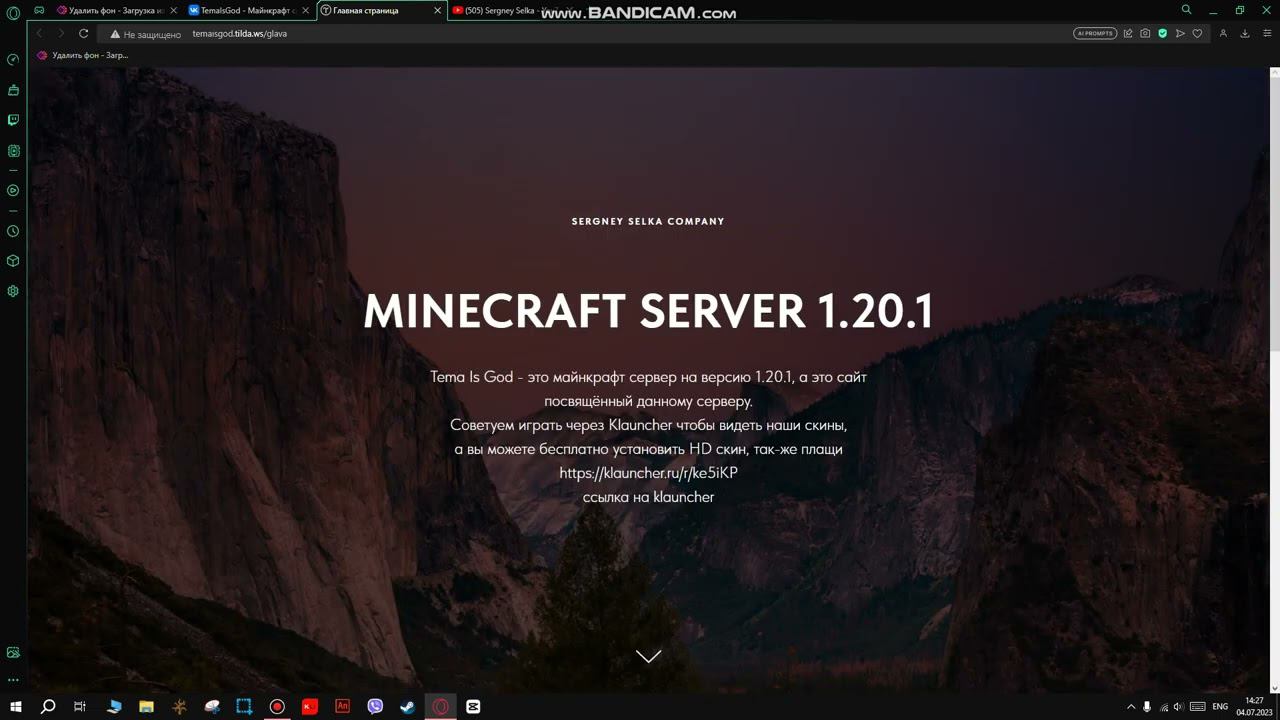Open the profile account icon
This screenshot has height=720, width=1280.
point(1223,33)
